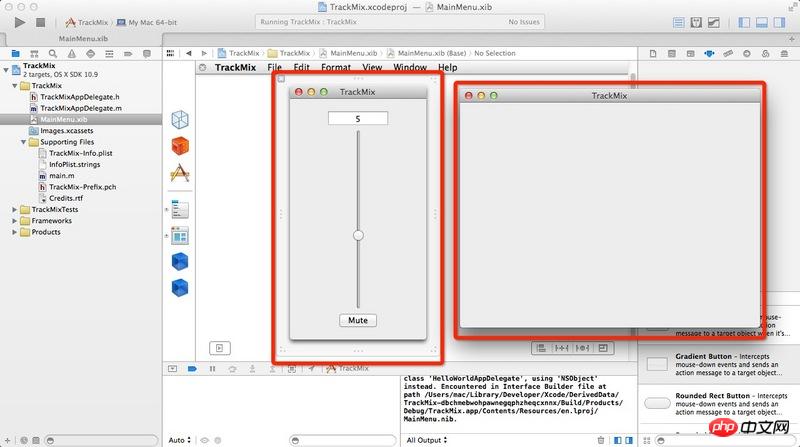Open the TrackMix scheme selector
This screenshot has width=800, height=447.
87,22
